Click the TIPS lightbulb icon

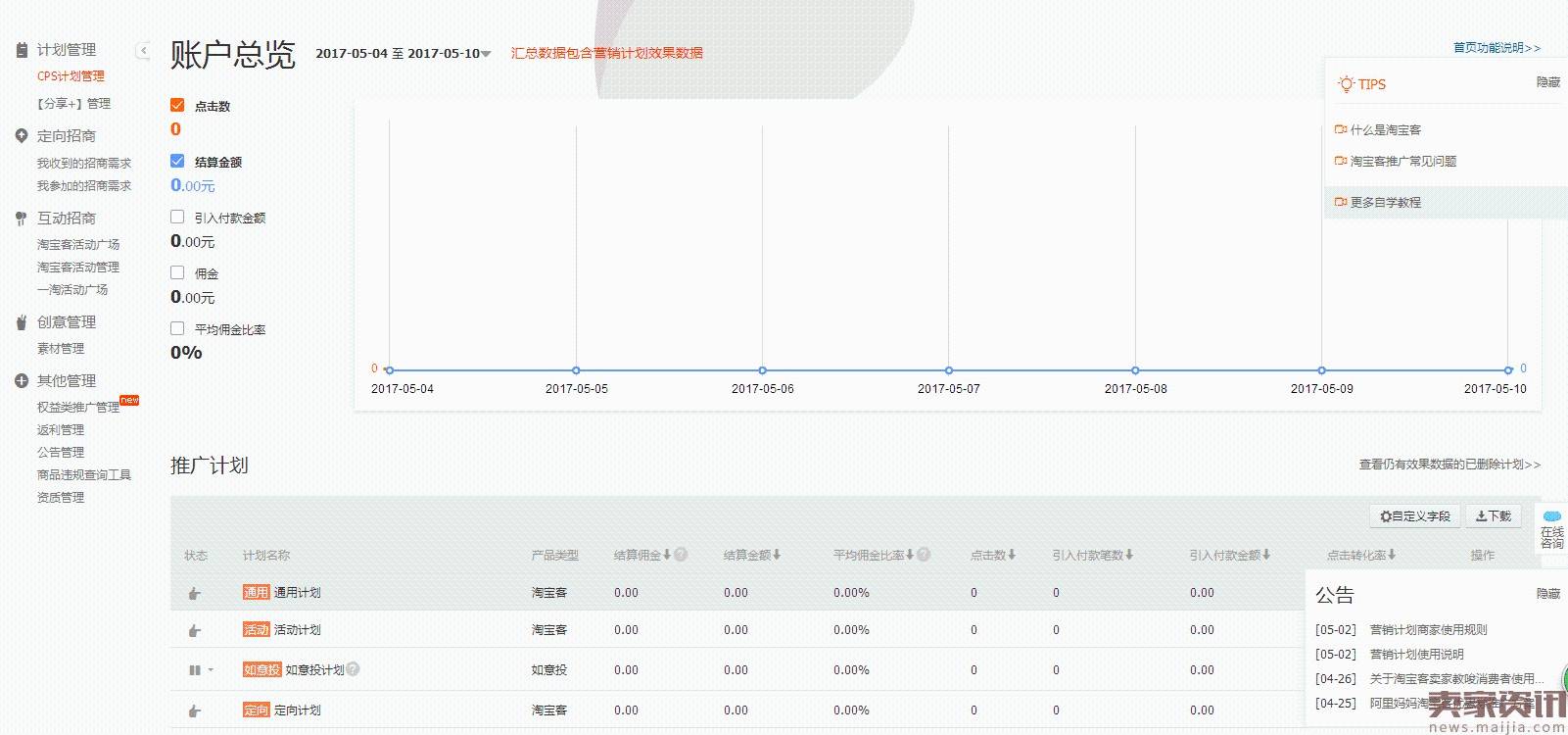point(1347,84)
